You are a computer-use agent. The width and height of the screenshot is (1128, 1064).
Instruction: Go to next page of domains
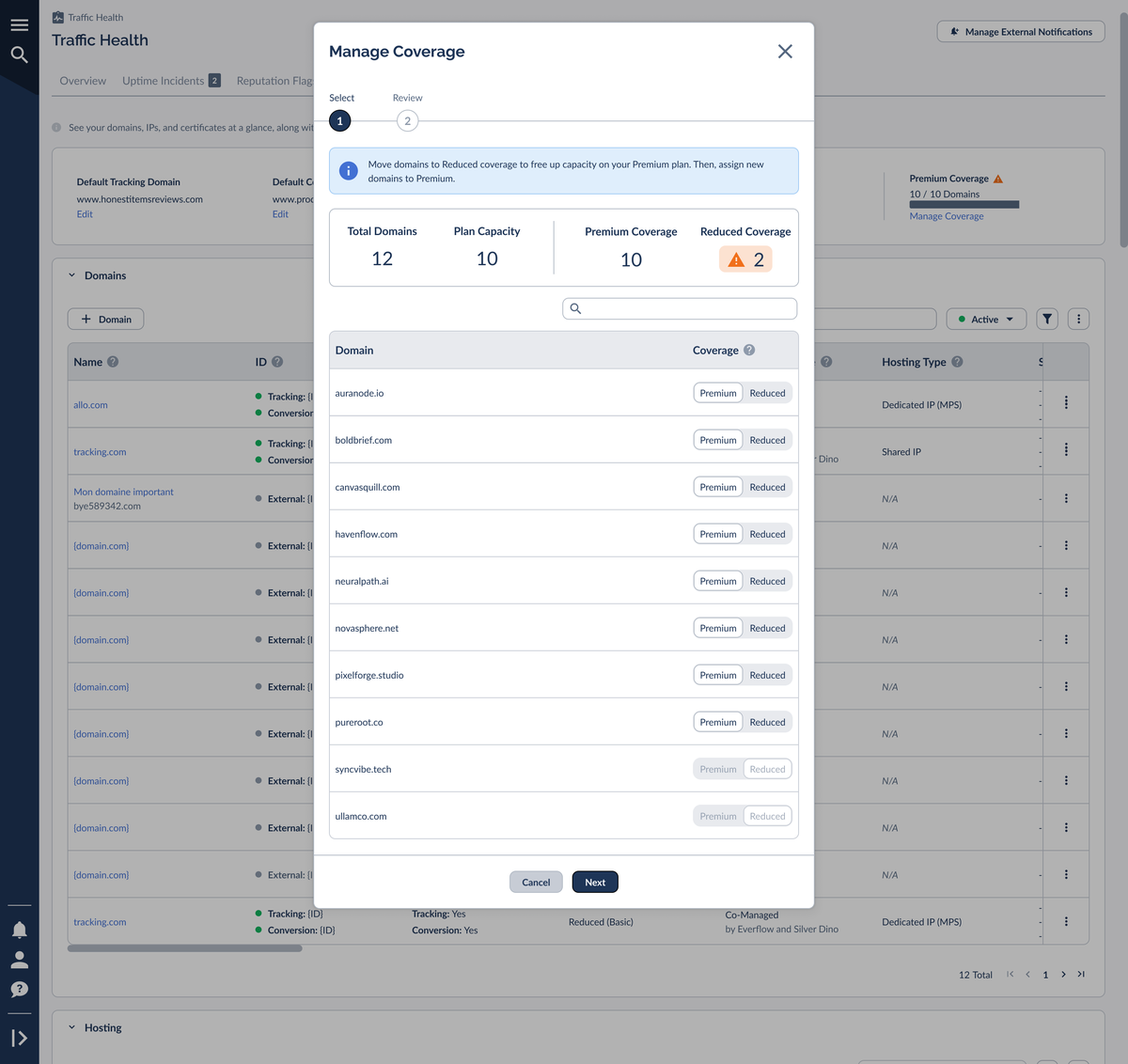coord(1063,975)
